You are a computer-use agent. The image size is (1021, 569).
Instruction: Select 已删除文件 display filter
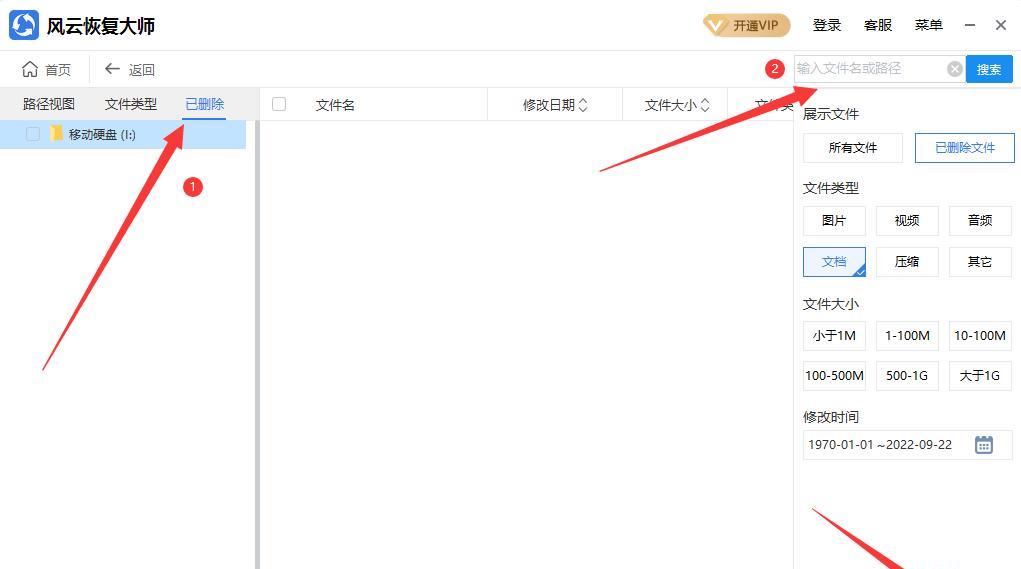(964, 148)
